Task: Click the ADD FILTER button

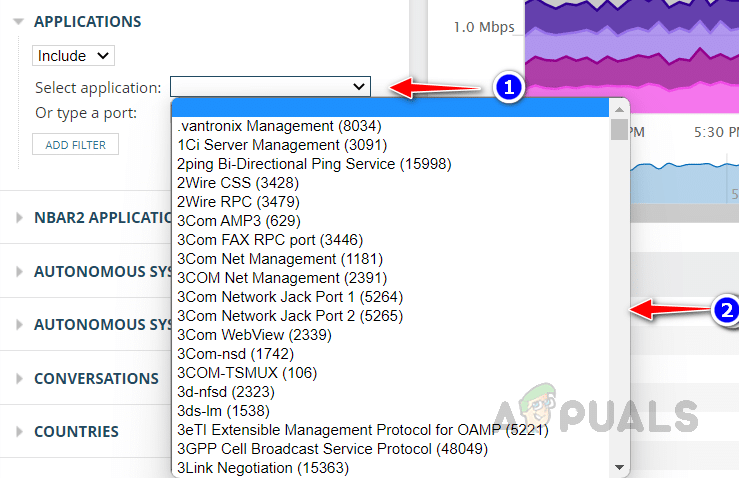Action: pyautogui.click(x=75, y=145)
